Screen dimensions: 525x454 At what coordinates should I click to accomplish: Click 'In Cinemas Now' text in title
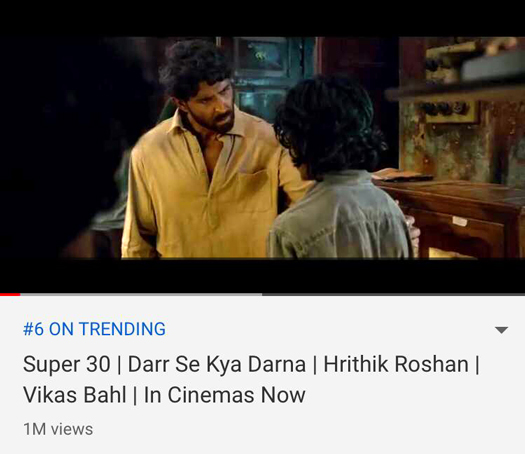coord(224,395)
